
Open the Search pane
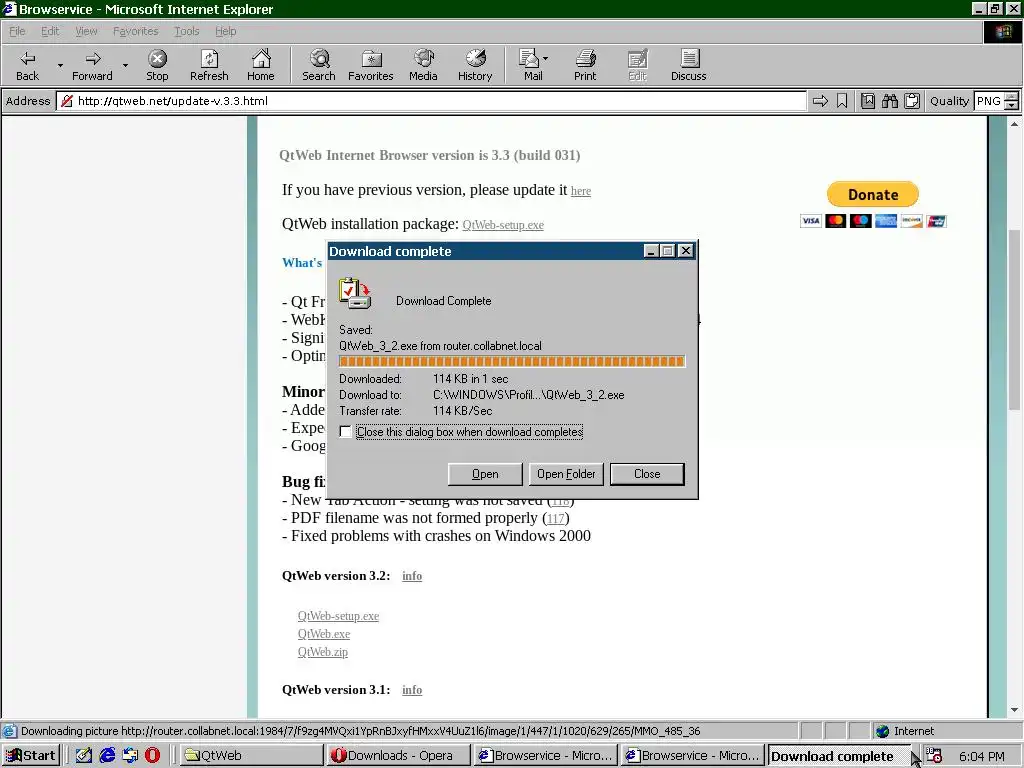[319, 65]
